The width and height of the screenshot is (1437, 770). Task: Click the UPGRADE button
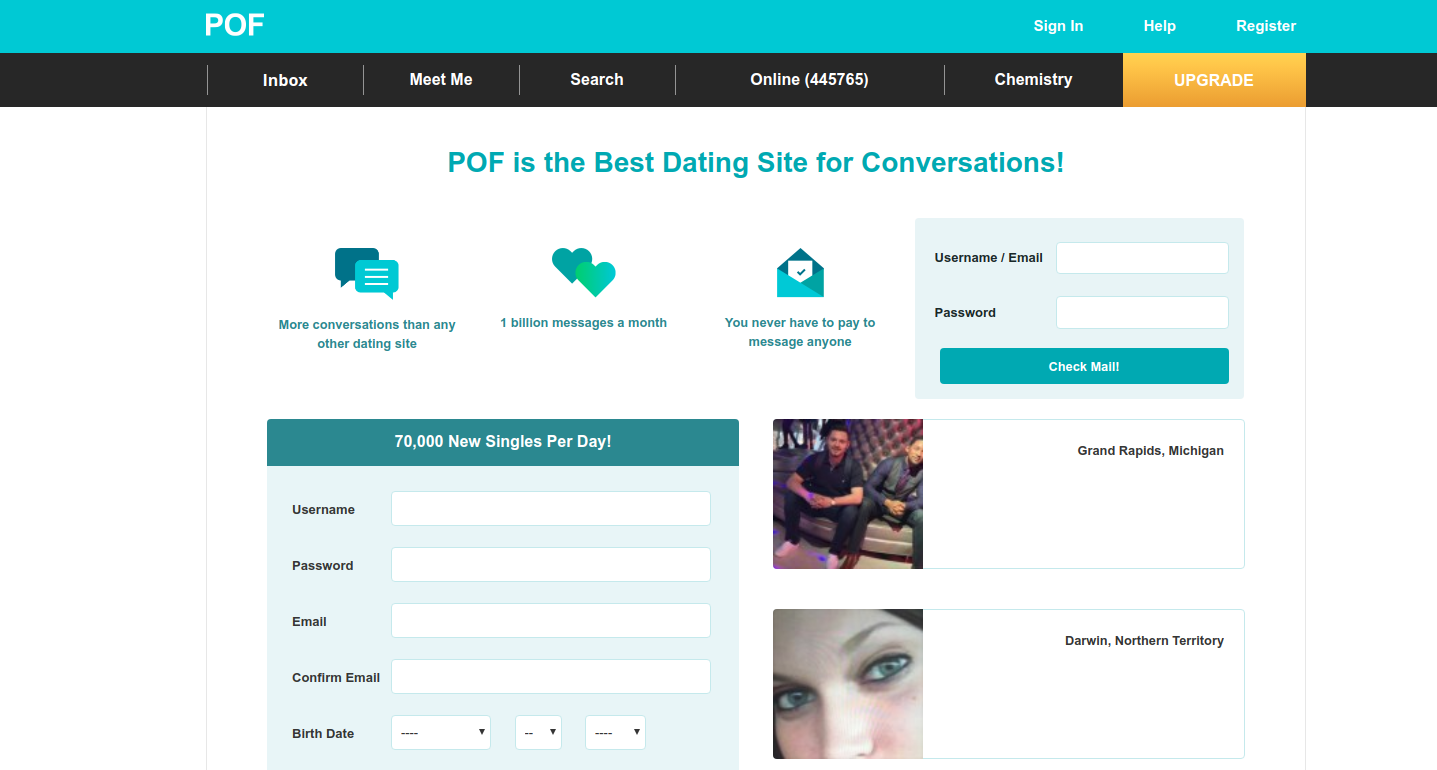pos(1214,80)
